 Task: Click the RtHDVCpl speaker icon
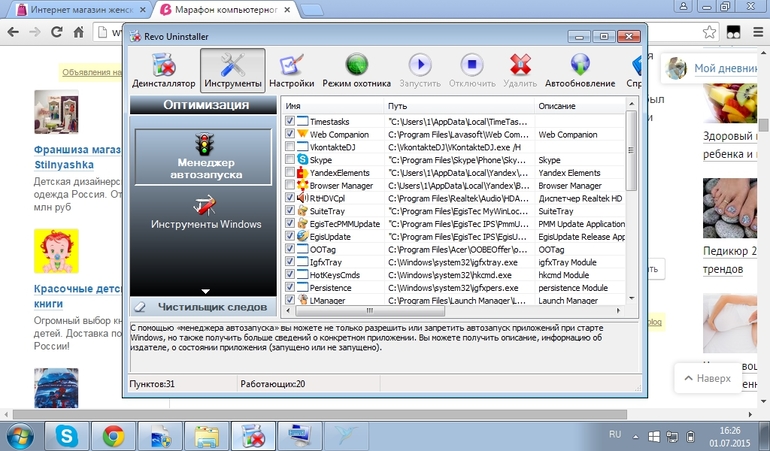[x=302, y=197]
